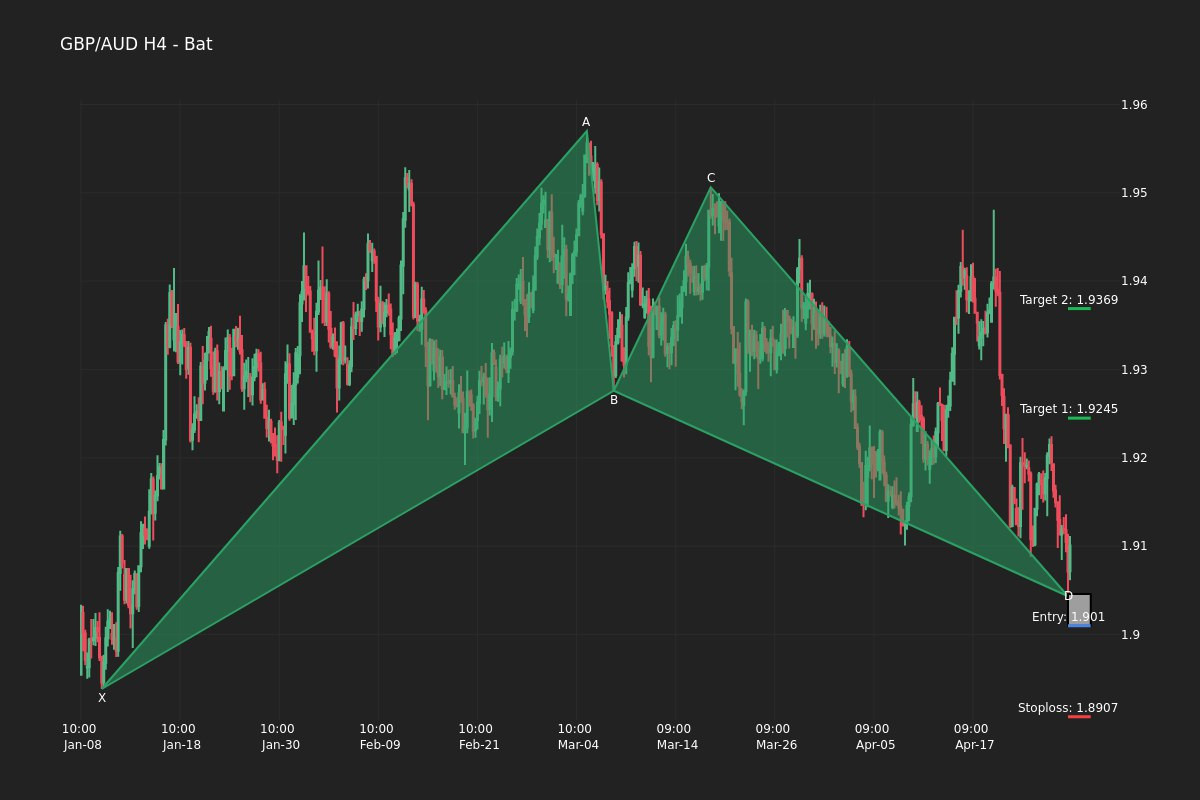Select pattern point B label
The height and width of the screenshot is (800, 1200).
tap(614, 400)
